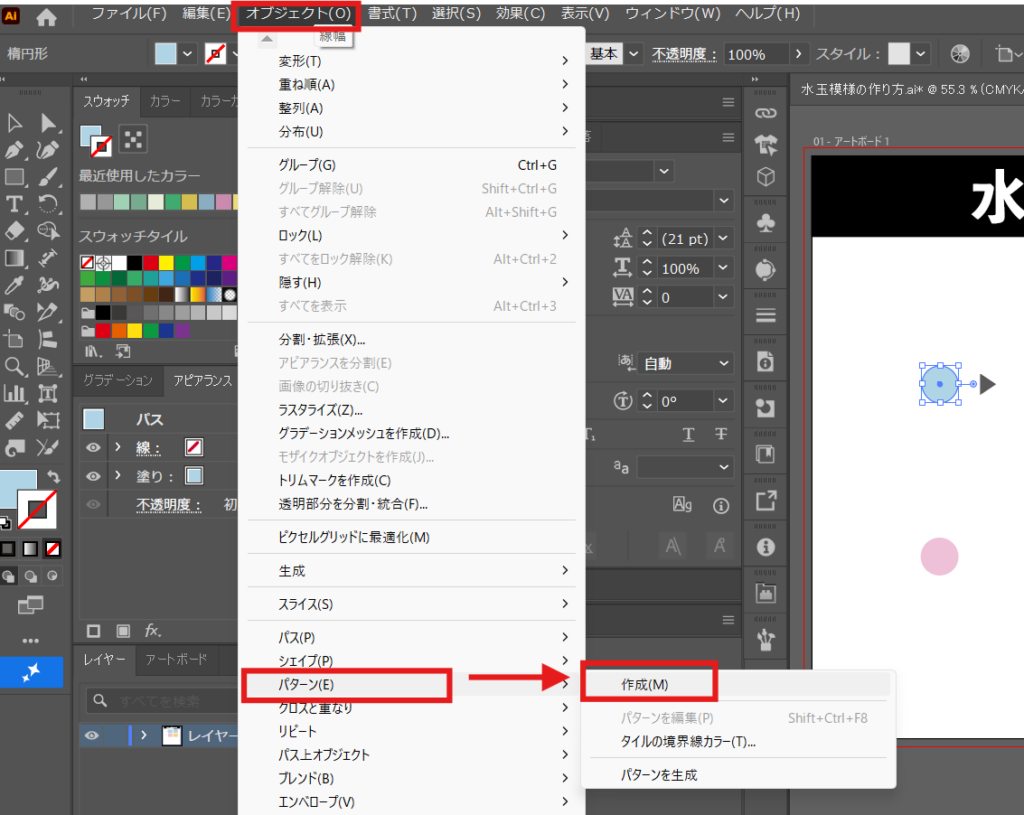
Task: Select the Type tool in the toolbar
Action: pos(15,204)
